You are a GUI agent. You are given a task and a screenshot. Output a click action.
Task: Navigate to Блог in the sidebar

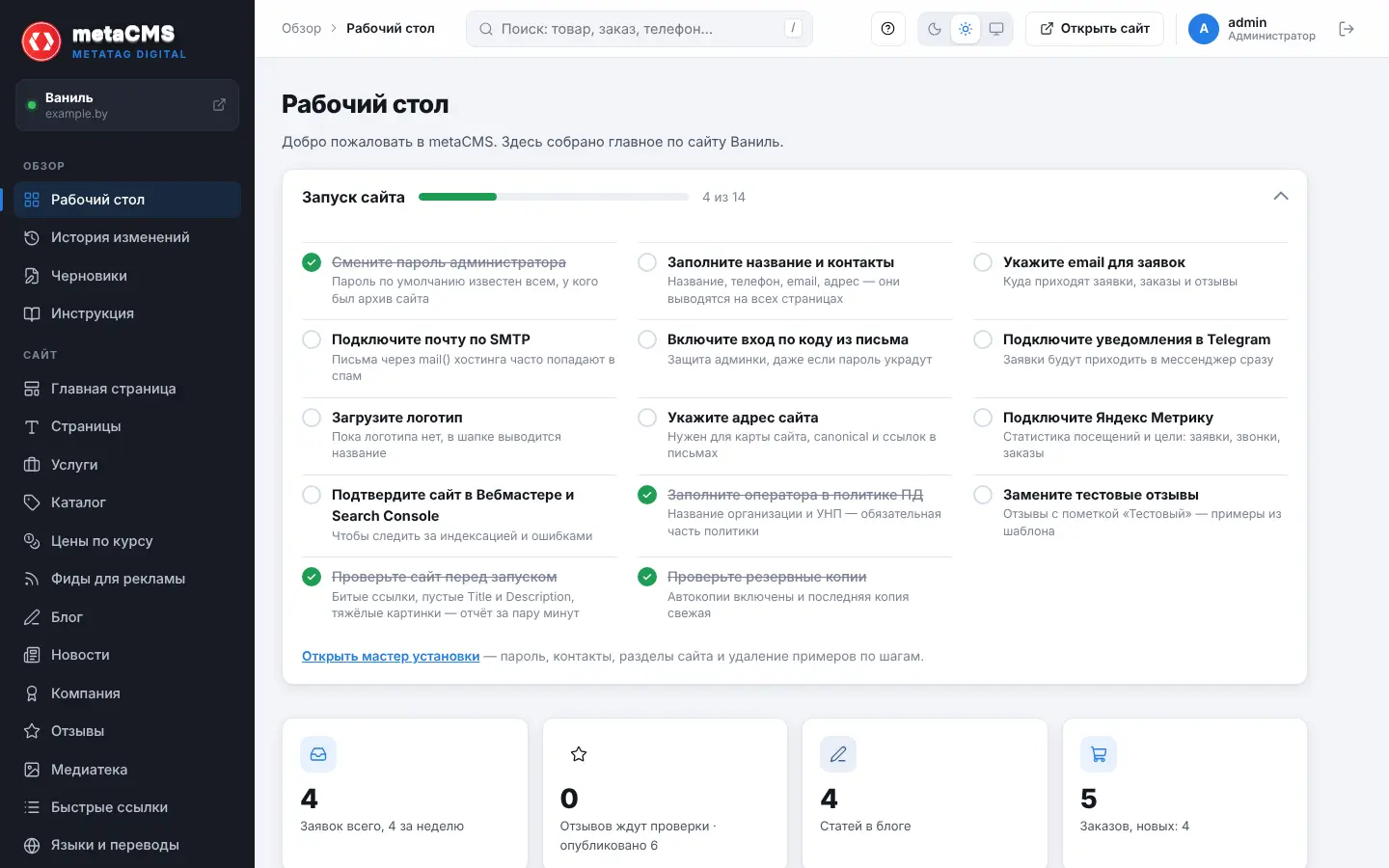tap(127, 617)
